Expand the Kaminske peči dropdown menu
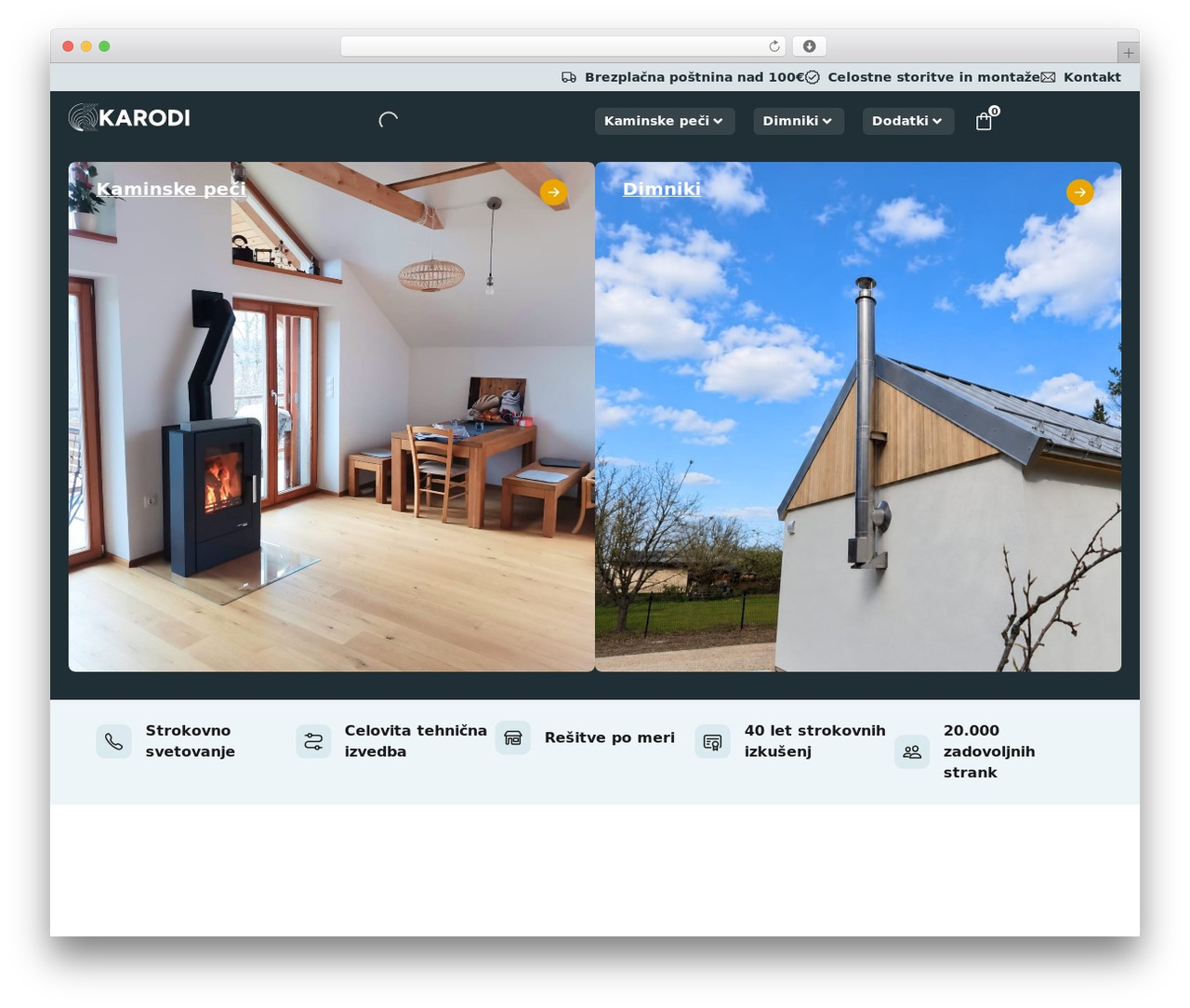Image resolution: width=1190 pixels, height=1008 pixels. coord(665,121)
